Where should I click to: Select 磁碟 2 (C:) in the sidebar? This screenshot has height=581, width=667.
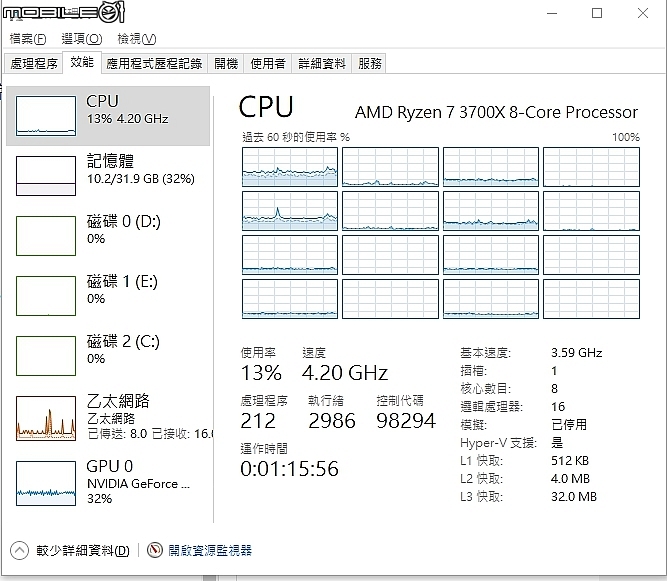pyautogui.click(x=108, y=356)
